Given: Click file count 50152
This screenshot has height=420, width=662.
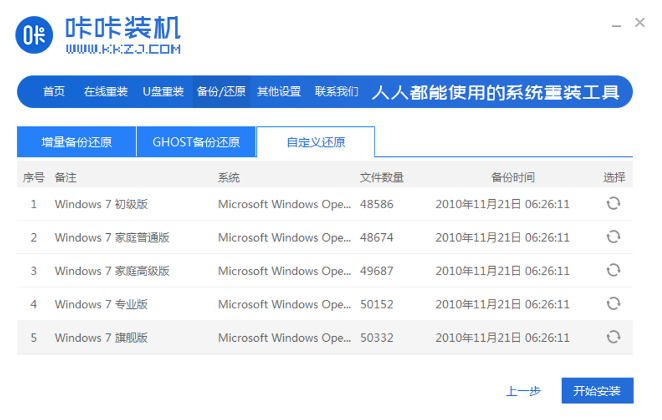Looking at the screenshot, I should click(x=377, y=304).
